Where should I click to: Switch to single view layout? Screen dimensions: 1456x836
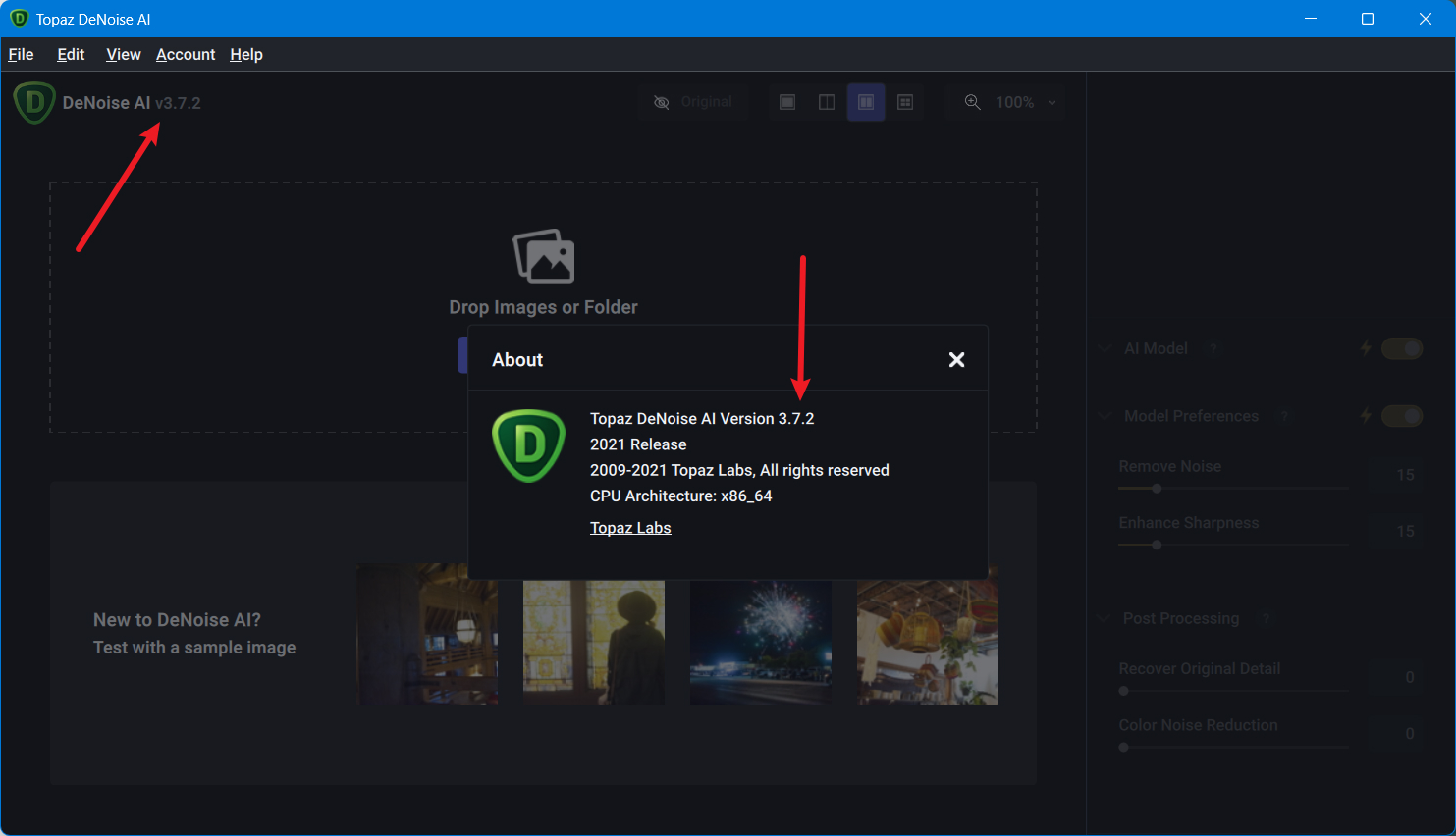[787, 102]
